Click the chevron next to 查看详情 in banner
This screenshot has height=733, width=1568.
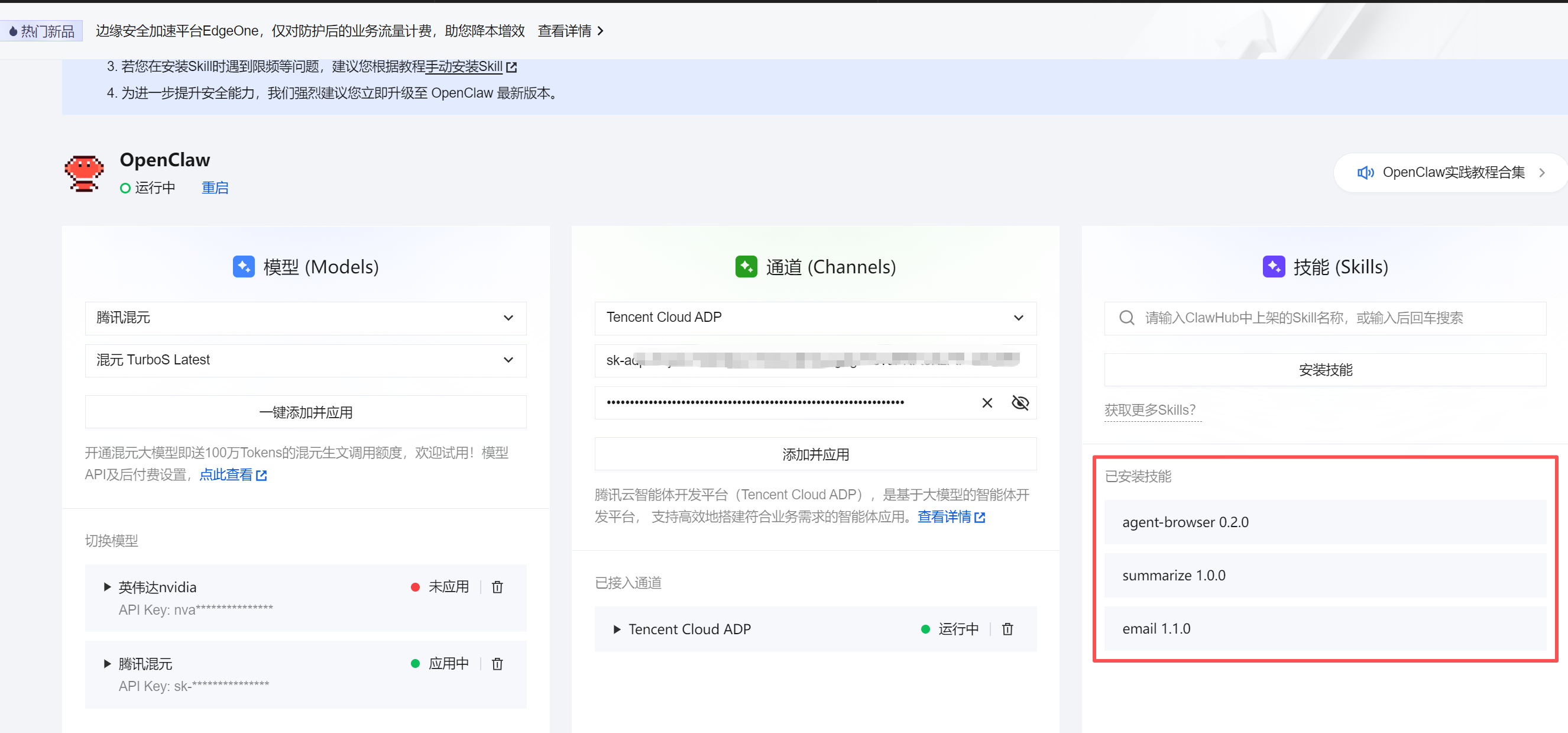601,31
